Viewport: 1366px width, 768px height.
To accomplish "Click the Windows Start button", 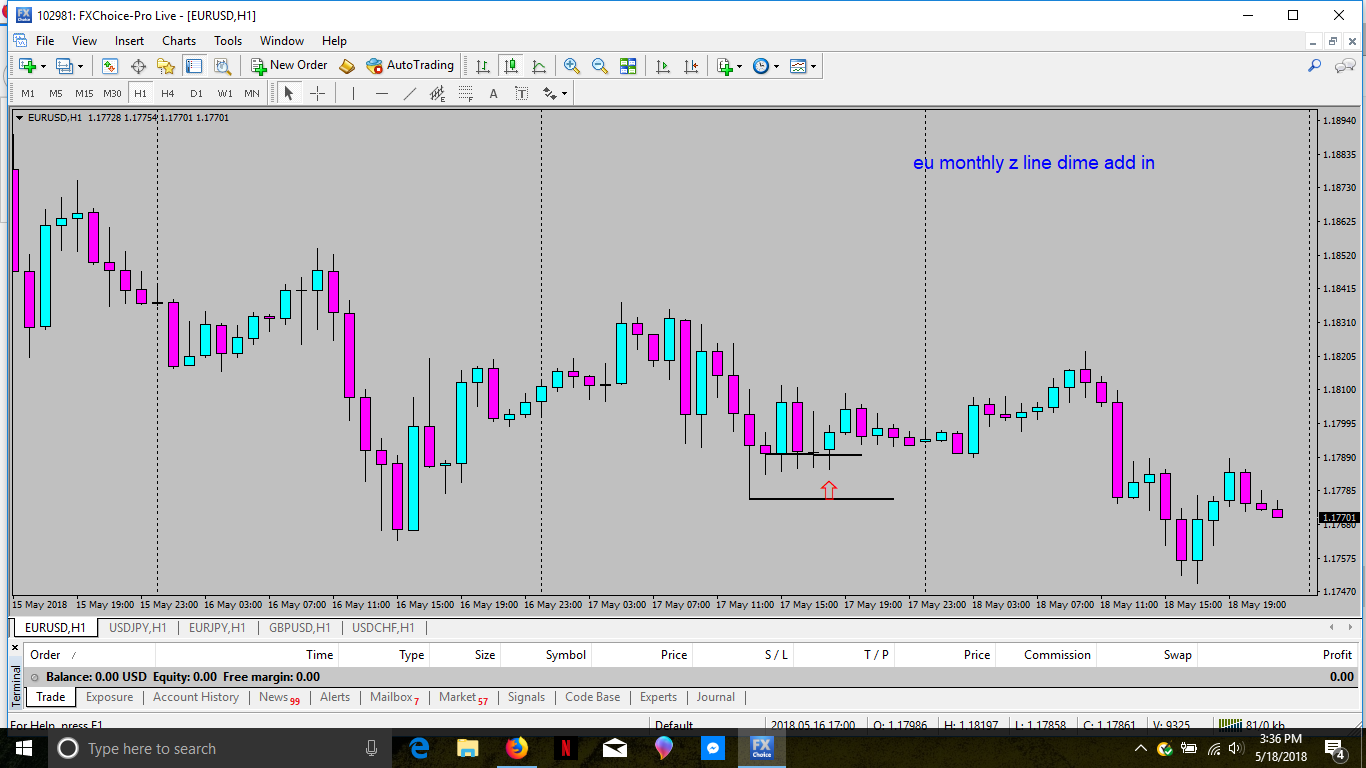I will pos(24,748).
